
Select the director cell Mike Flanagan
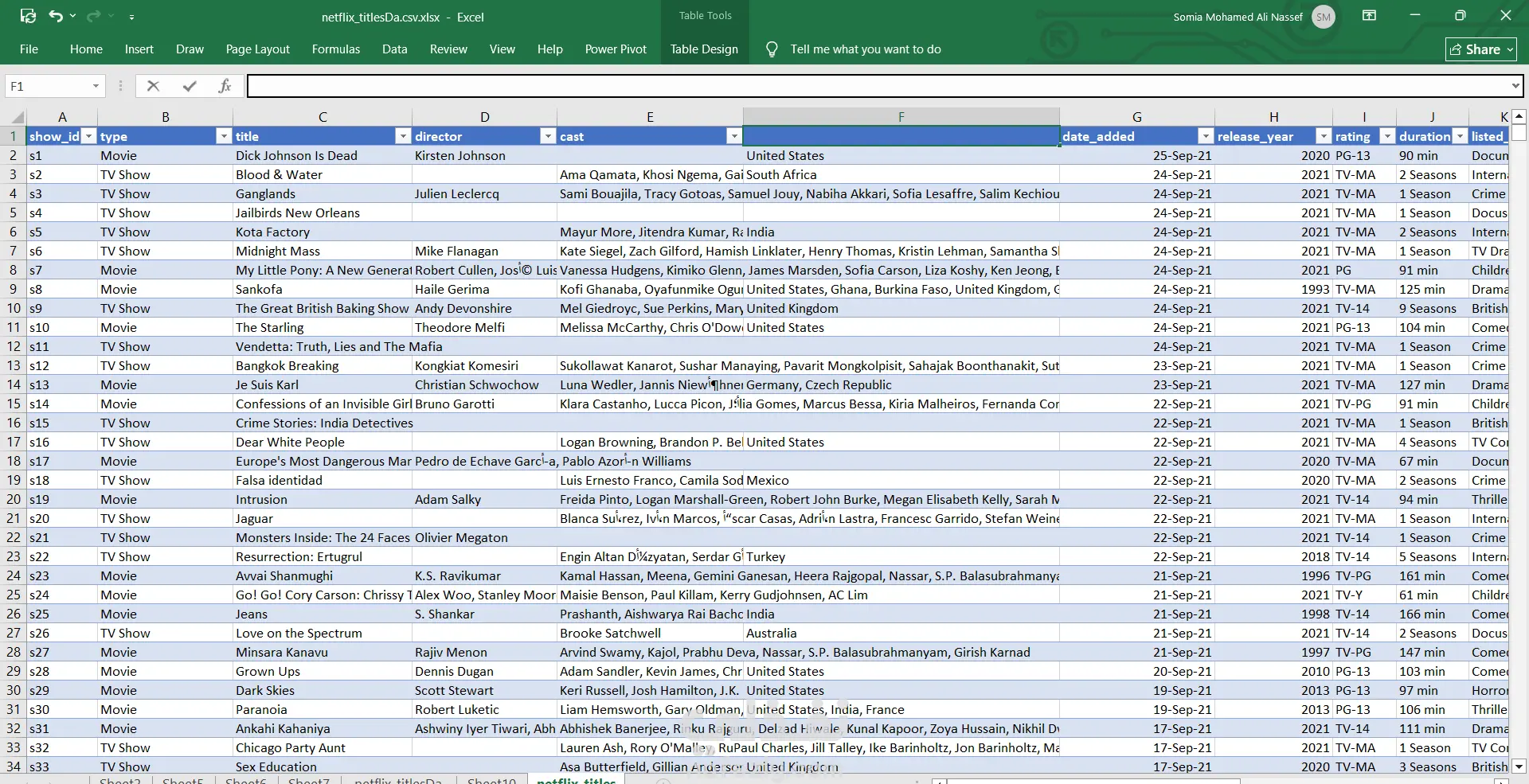(x=484, y=252)
